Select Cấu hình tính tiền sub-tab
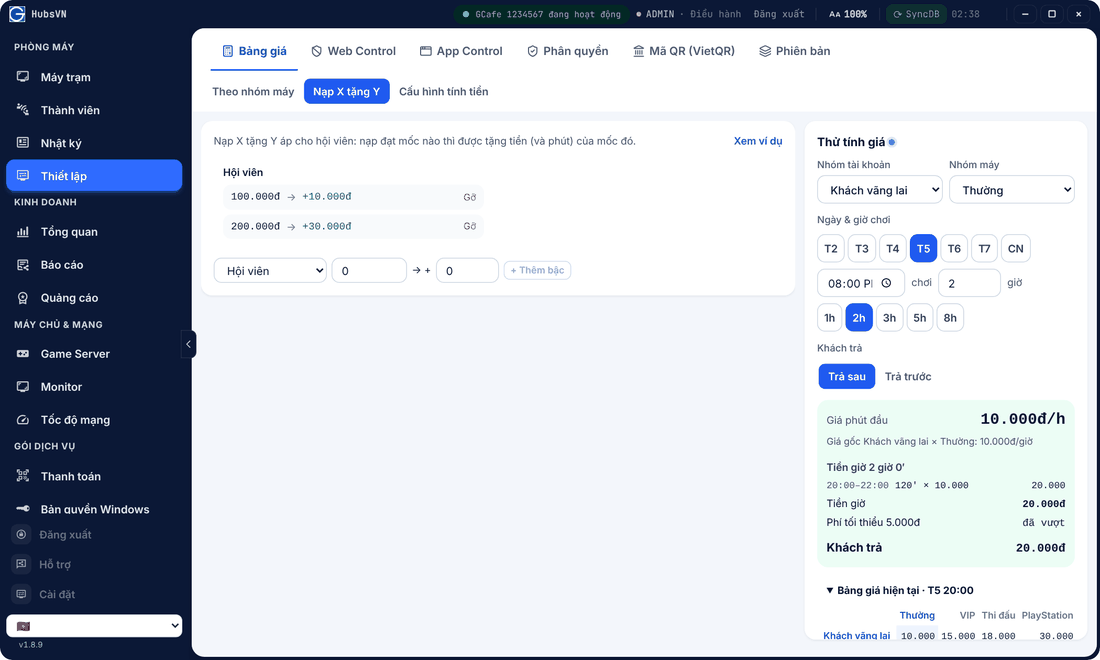1100x660 pixels. click(x=443, y=91)
